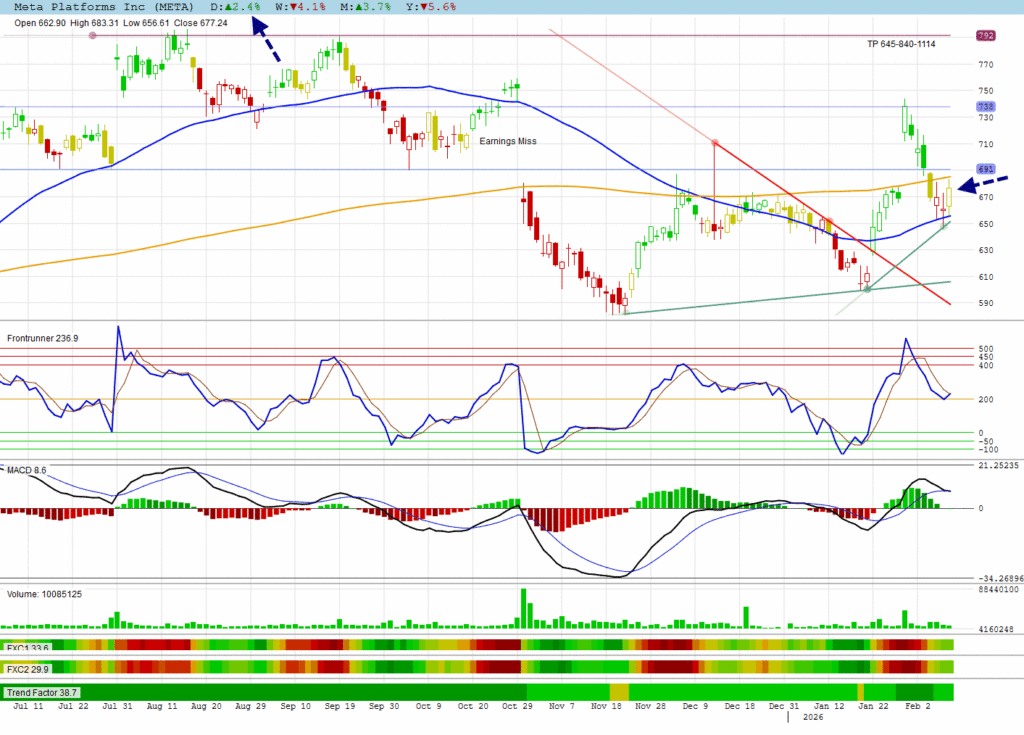Select the red trendline anchor point near Dec 9
Image resolution: width=1024 pixels, height=735 pixels.
pyautogui.click(x=714, y=142)
